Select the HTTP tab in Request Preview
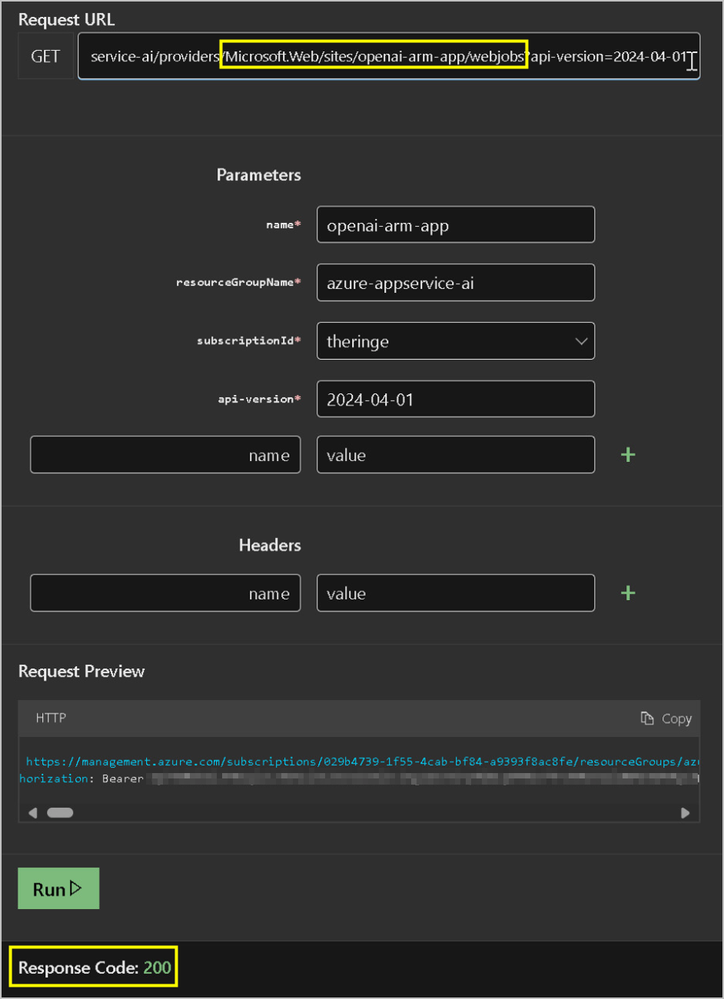Screen dimensions: 724x999 (x=51, y=718)
